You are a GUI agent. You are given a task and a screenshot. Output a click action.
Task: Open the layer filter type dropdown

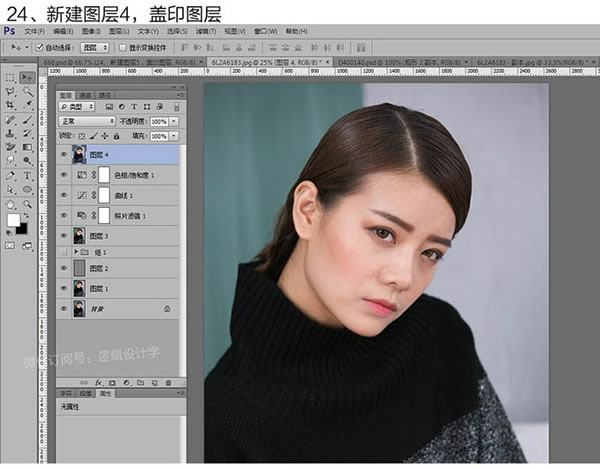coord(77,107)
